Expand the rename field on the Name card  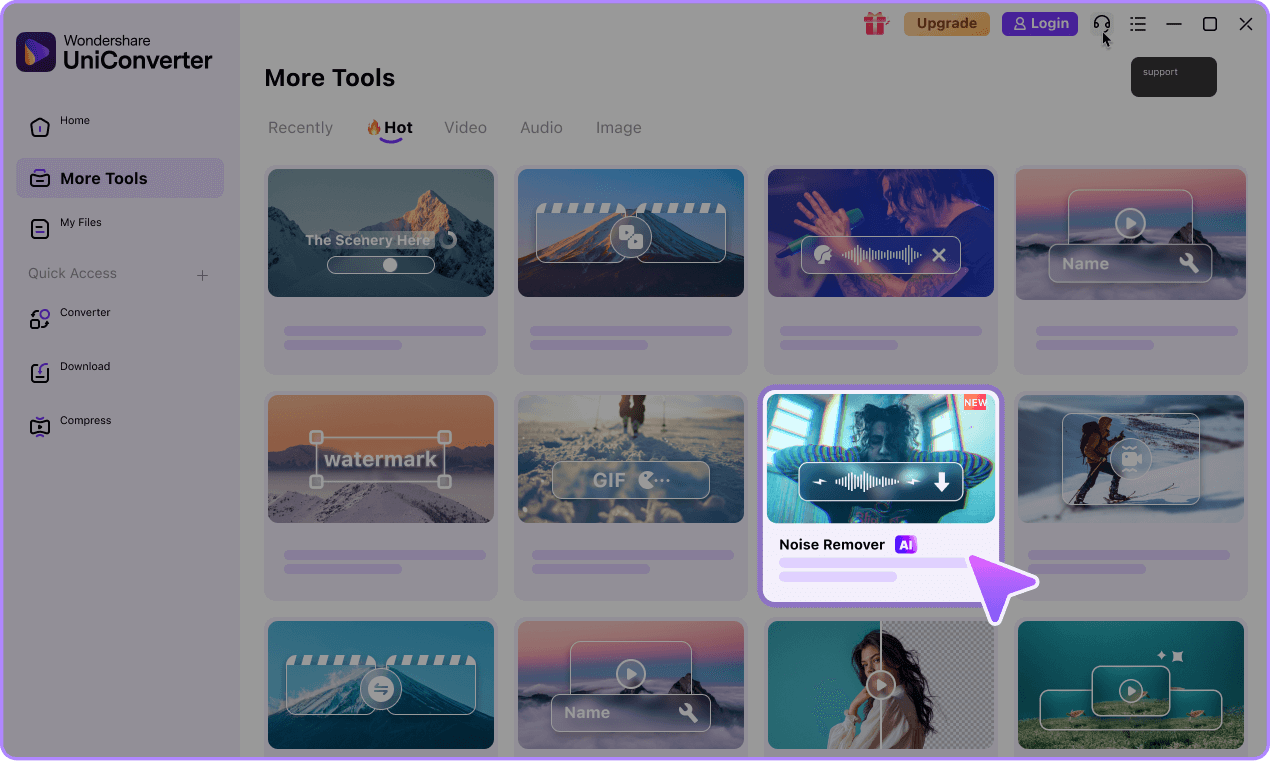pyautogui.click(x=1190, y=263)
